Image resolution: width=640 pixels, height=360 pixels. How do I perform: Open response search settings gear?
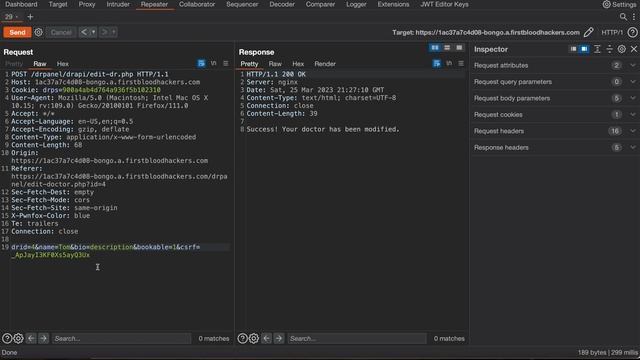coord(254,338)
